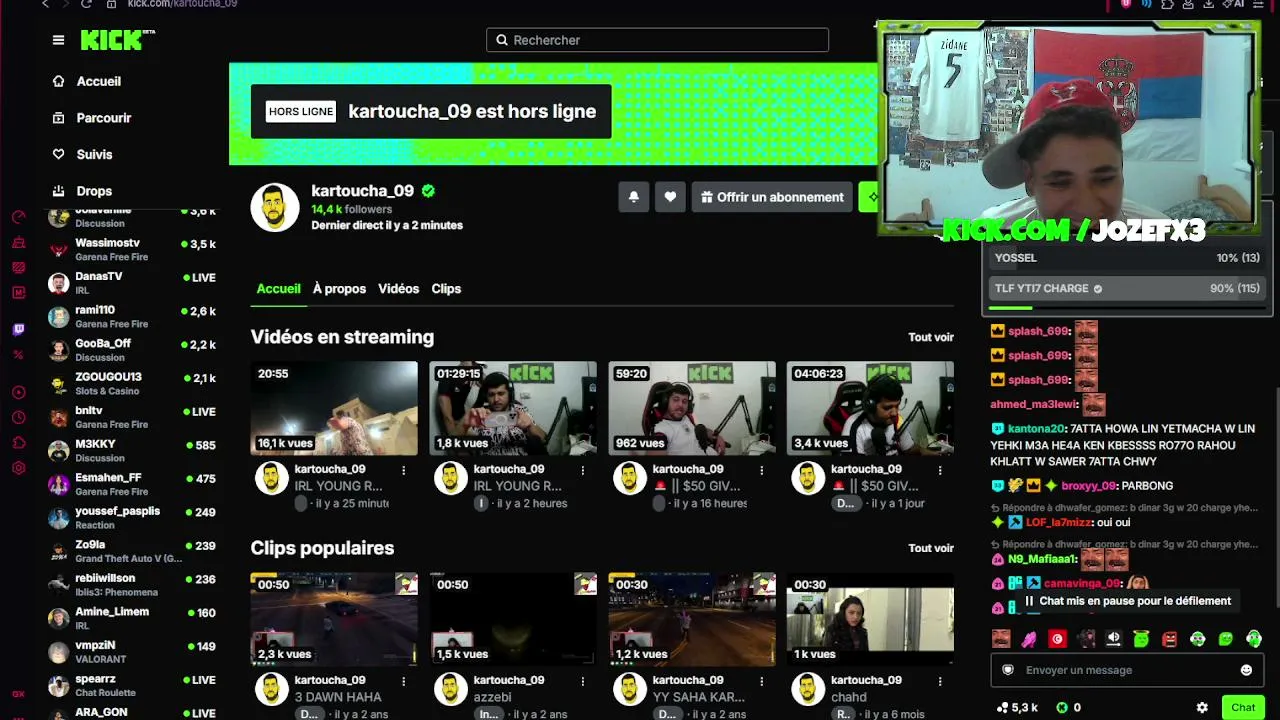This screenshot has height=720, width=1280.
Task: Insert the Tunisia flag emote
Action: 1057,639
